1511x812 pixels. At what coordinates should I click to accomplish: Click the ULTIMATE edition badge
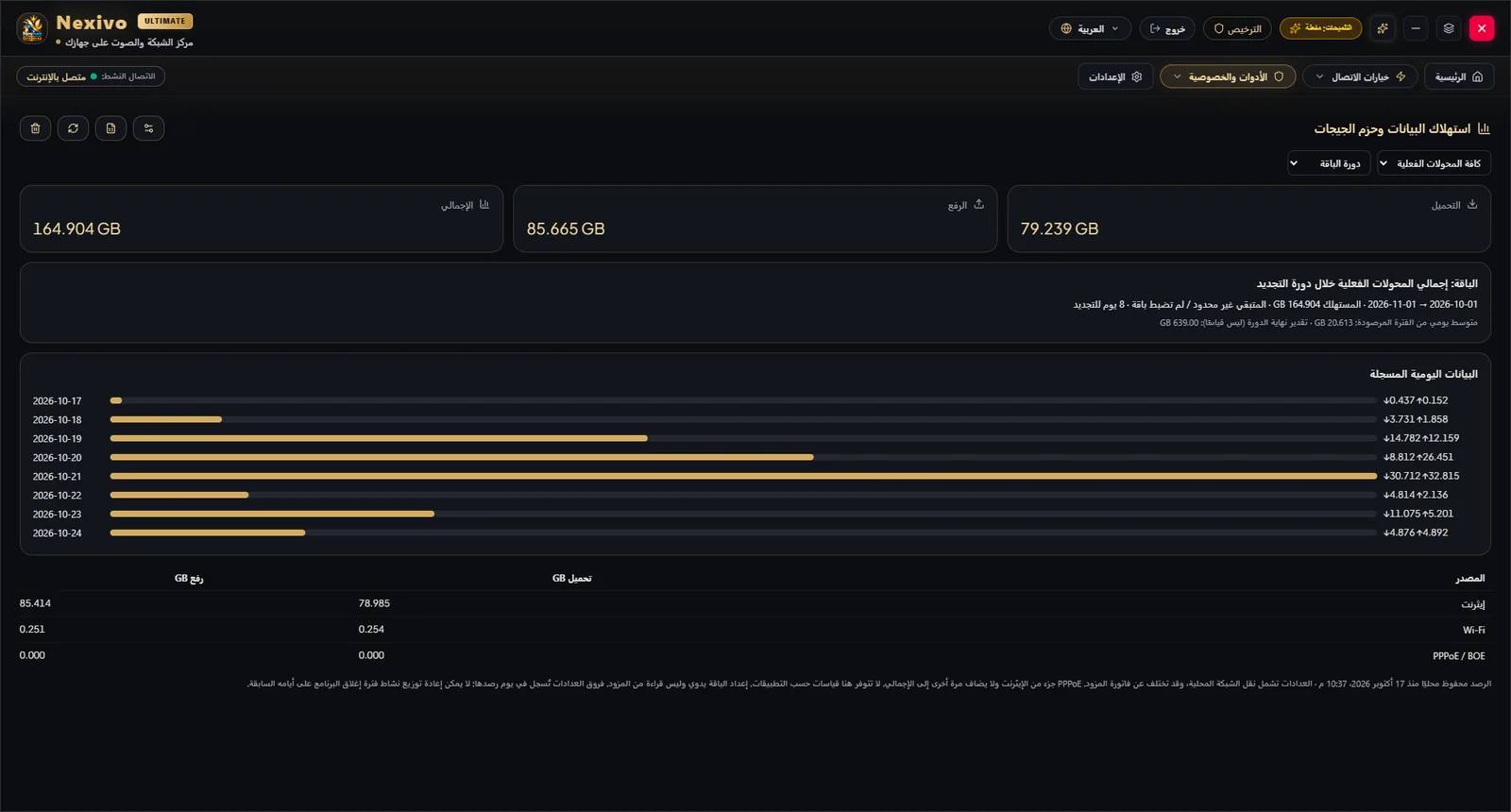165,21
